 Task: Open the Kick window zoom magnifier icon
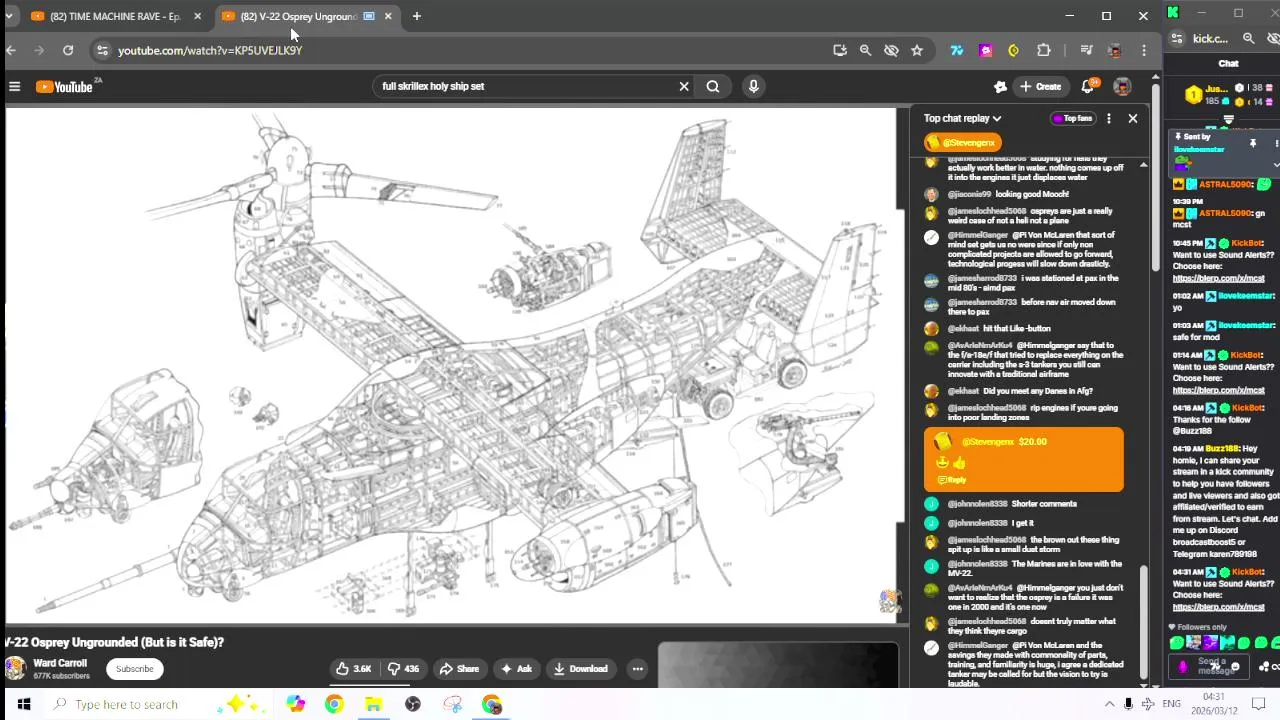[1248, 38]
